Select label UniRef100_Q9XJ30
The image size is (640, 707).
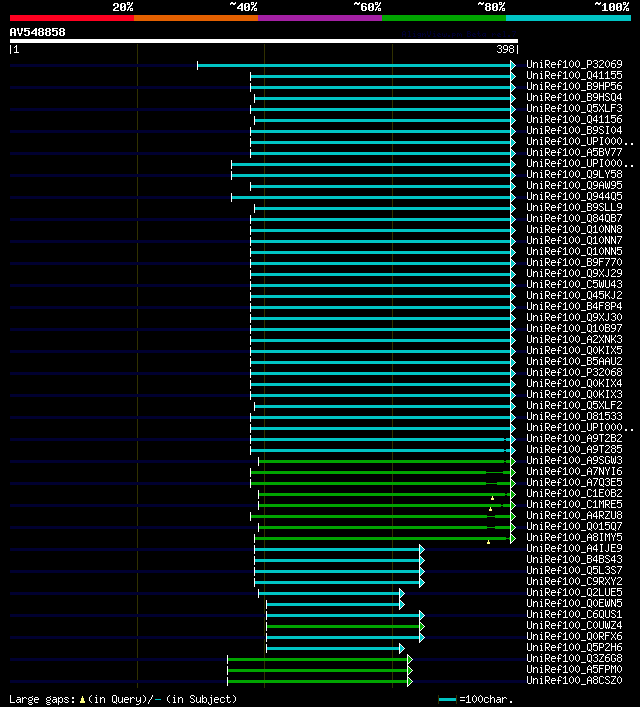(x=574, y=317)
